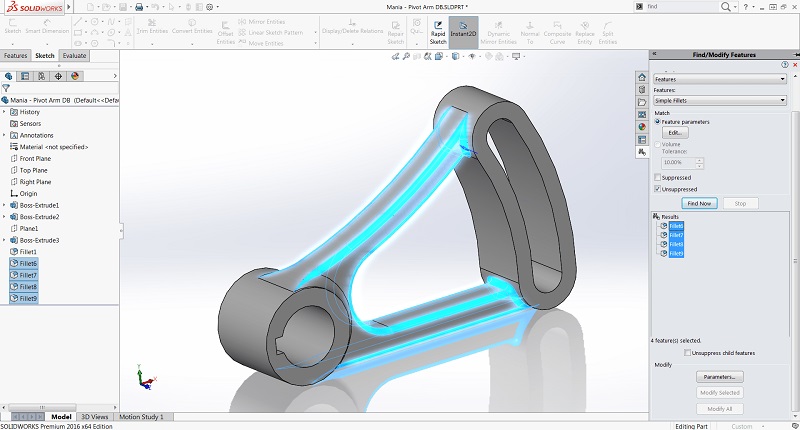Screen dimensions: 800x430
Task: Check Unsuppress child features option
Action: [x=686, y=353]
